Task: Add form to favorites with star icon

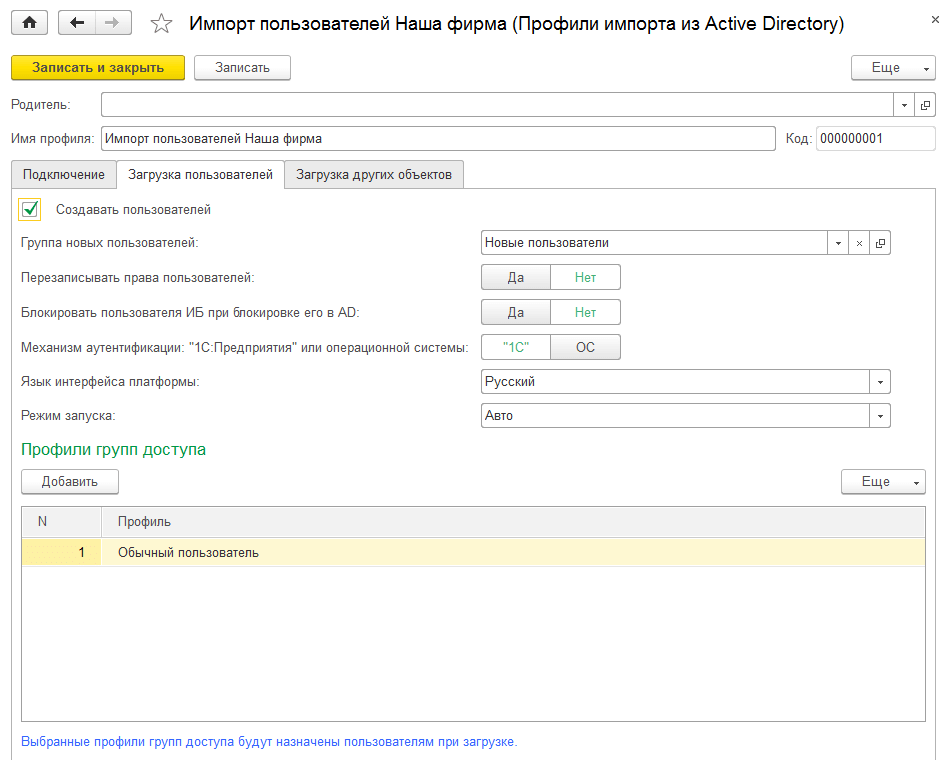Action: pyautogui.click(x=161, y=22)
